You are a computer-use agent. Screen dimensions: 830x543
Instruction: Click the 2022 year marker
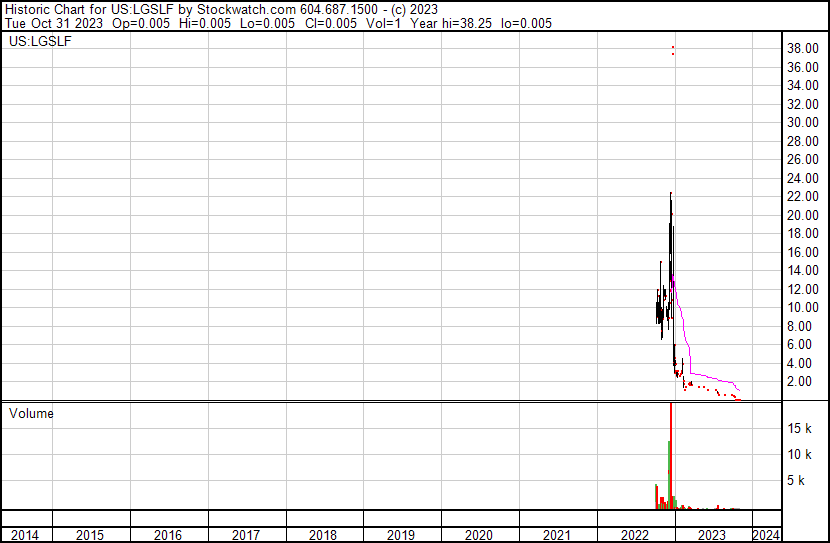click(635, 535)
